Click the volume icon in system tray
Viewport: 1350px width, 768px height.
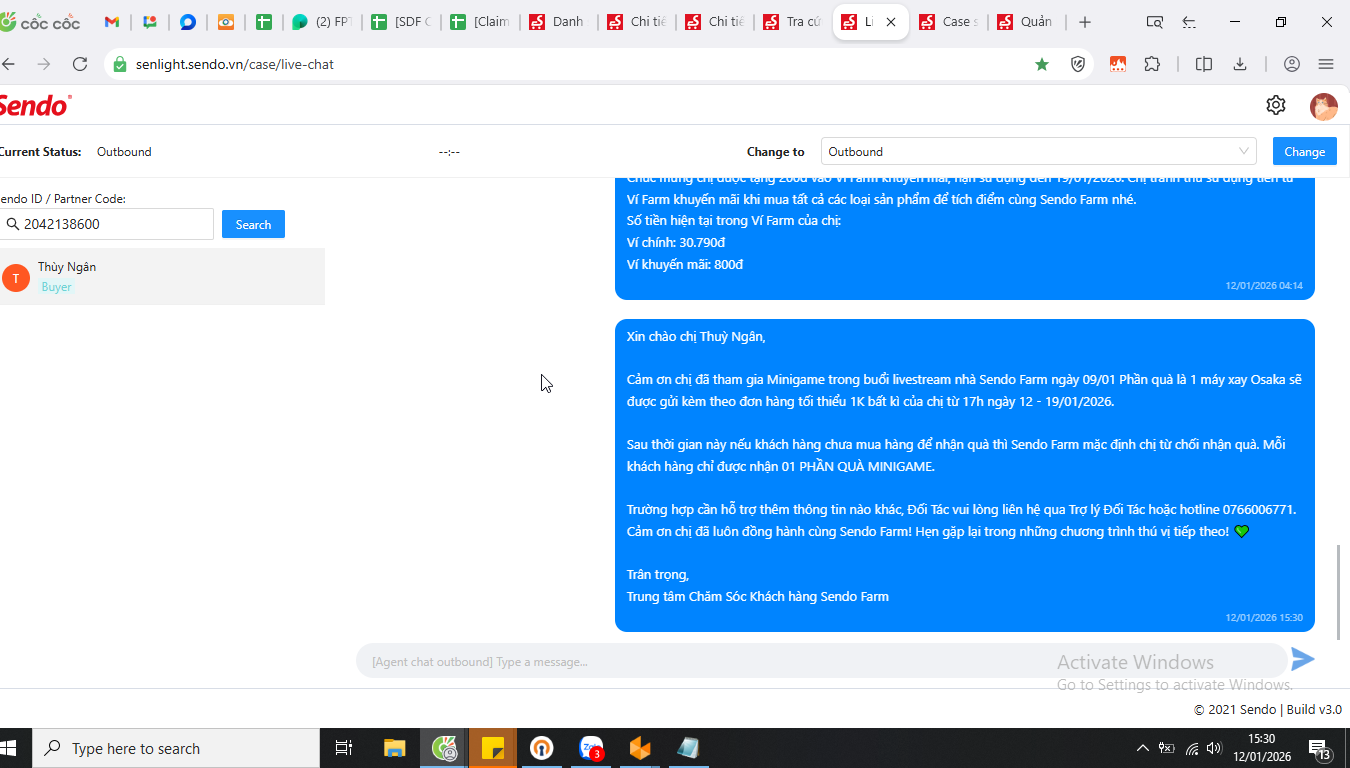tap(1215, 748)
